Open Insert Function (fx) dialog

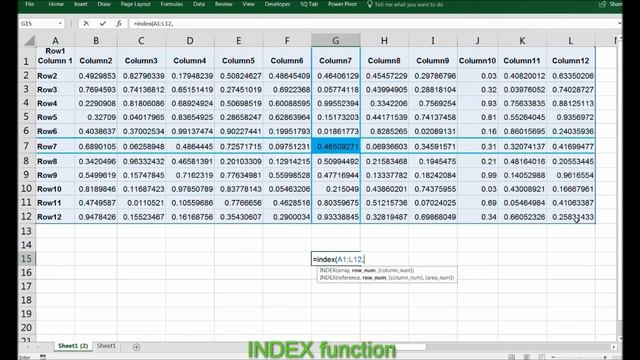[x=118, y=23]
